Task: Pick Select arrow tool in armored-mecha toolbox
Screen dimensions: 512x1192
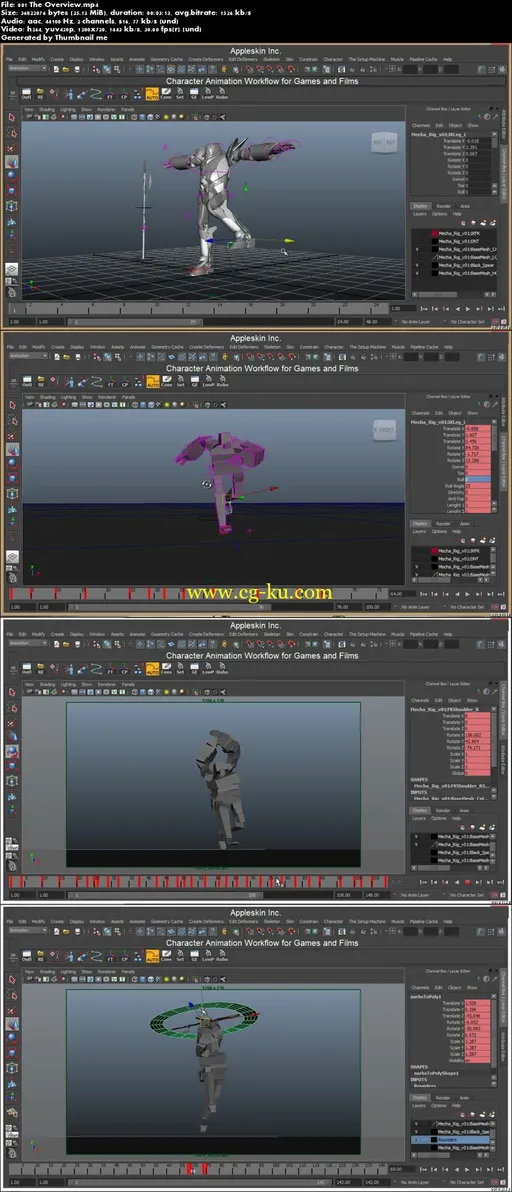Action: [x=11, y=118]
